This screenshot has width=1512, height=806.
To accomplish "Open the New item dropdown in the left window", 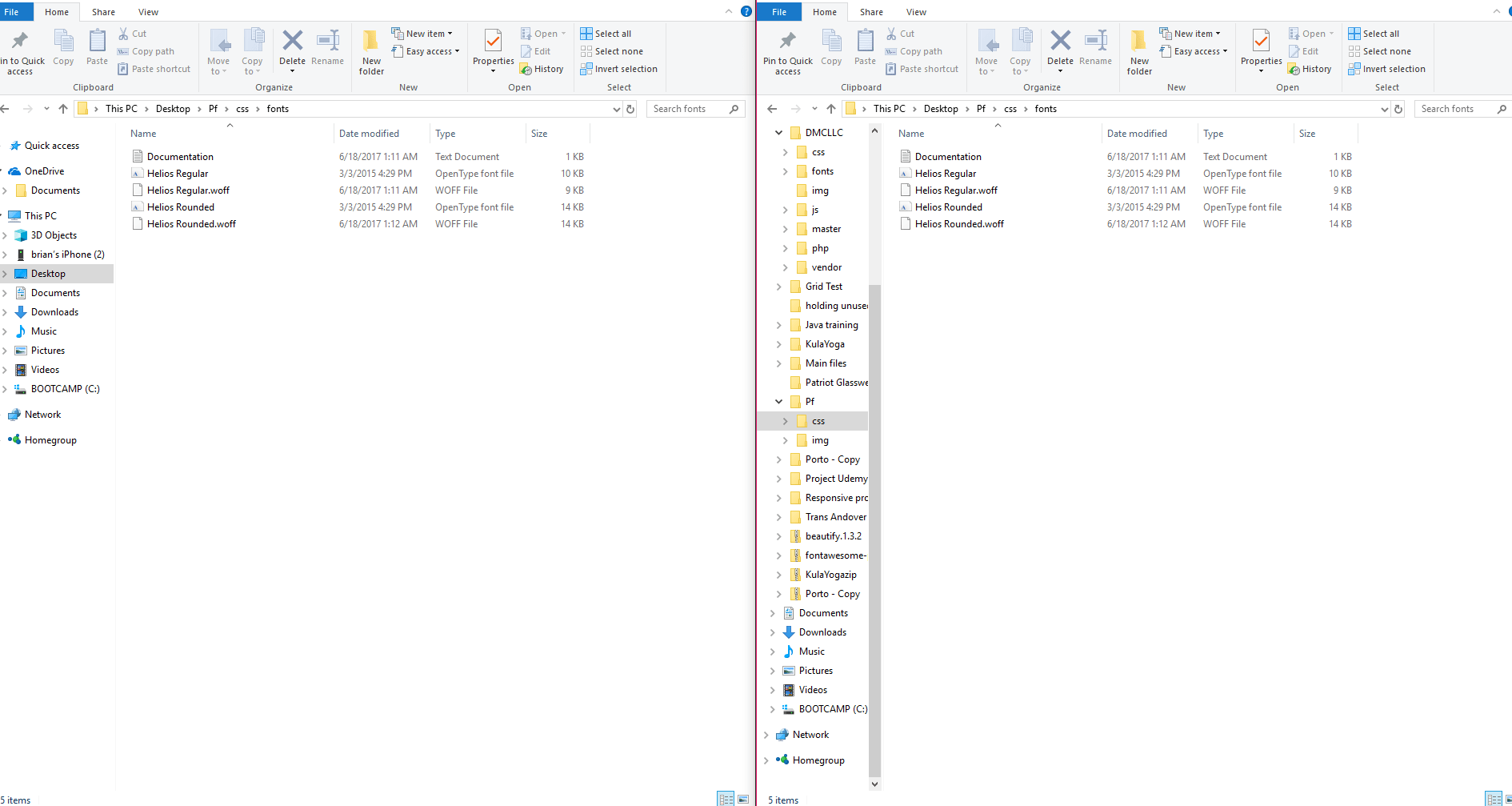I will coord(422,34).
